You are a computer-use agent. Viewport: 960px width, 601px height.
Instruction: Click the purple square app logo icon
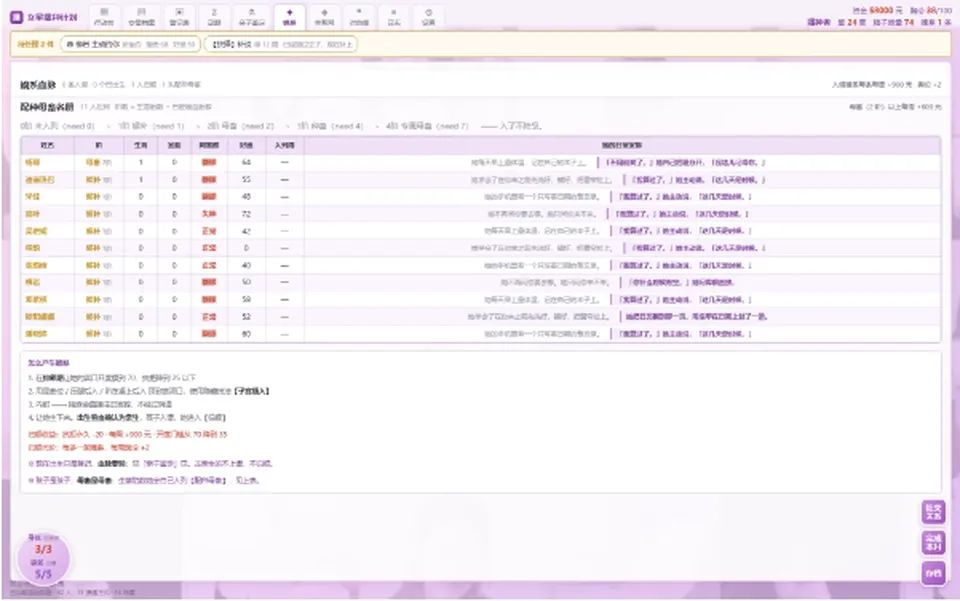tap(17, 17)
